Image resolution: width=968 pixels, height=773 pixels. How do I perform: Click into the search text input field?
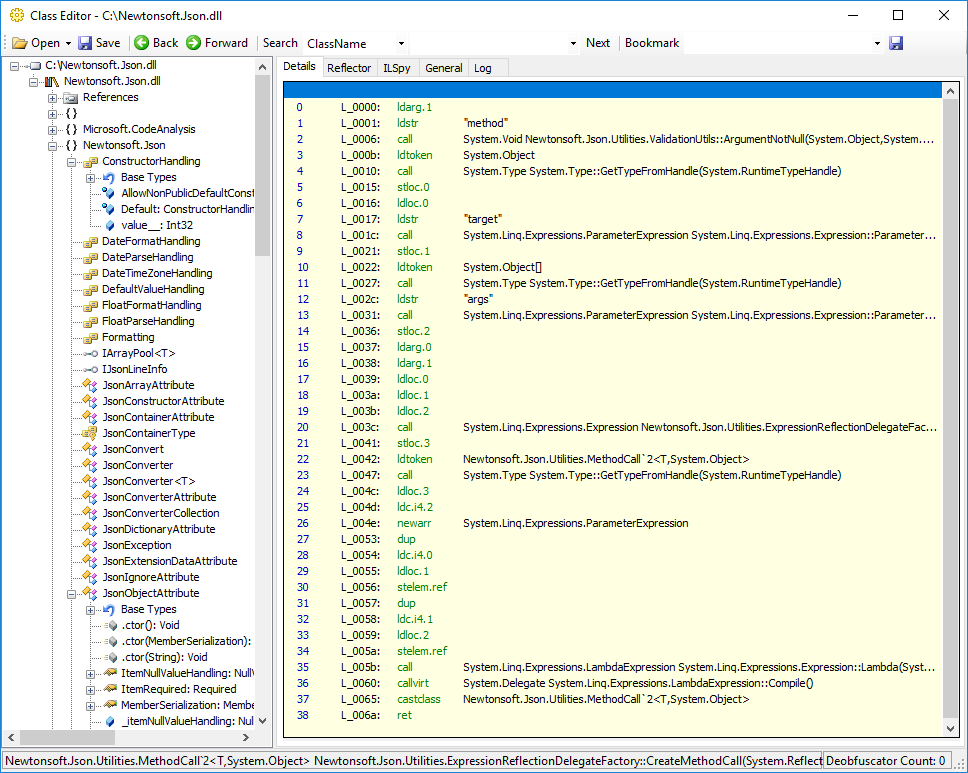488,44
